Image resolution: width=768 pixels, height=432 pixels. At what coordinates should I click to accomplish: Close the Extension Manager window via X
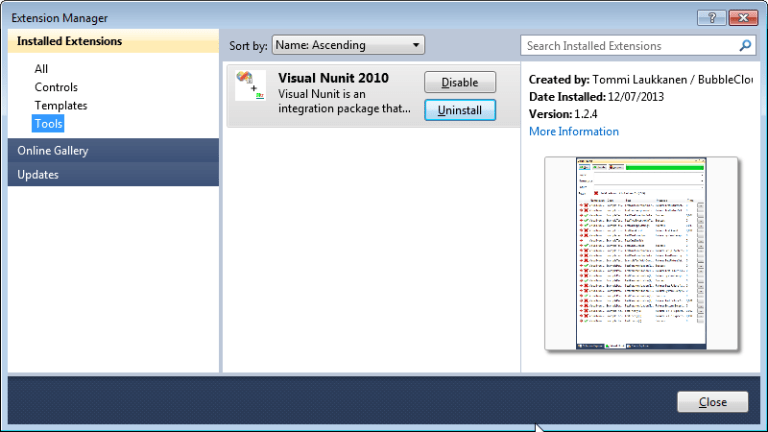point(743,18)
